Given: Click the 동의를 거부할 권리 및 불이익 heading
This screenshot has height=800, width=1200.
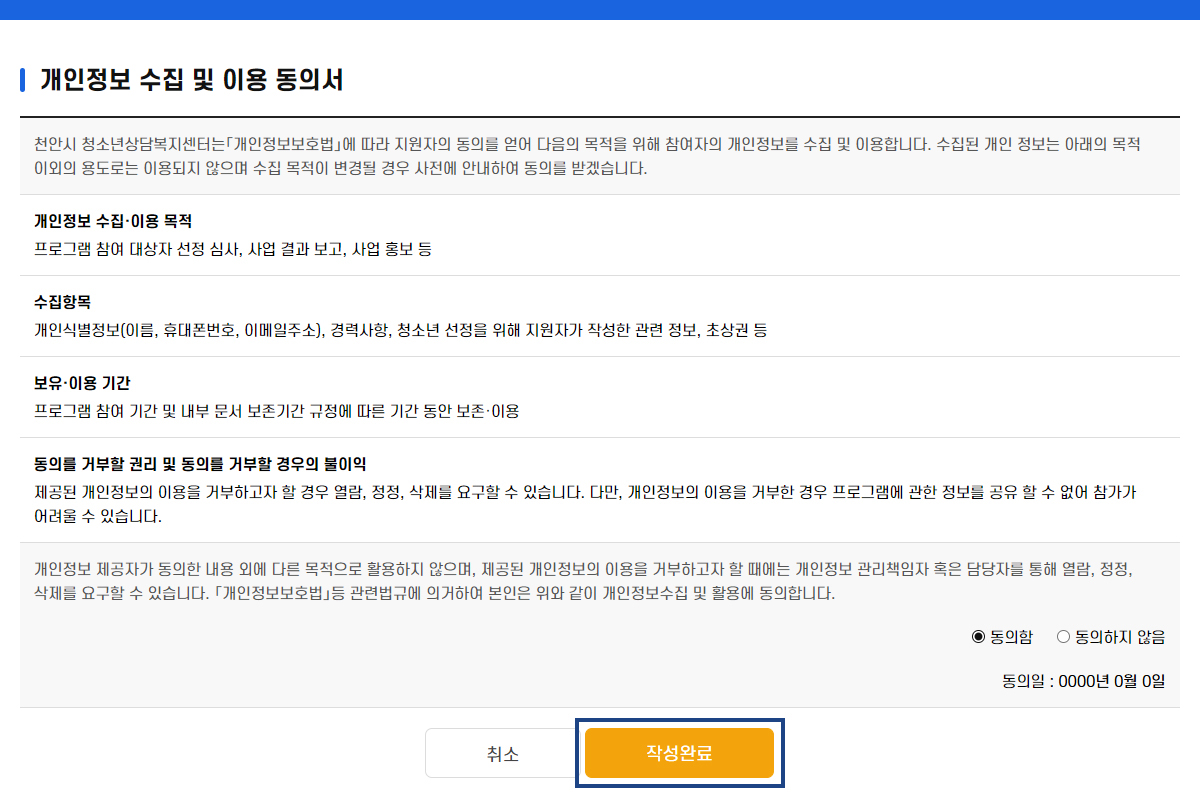Looking at the screenshot, I should [200, 464].
